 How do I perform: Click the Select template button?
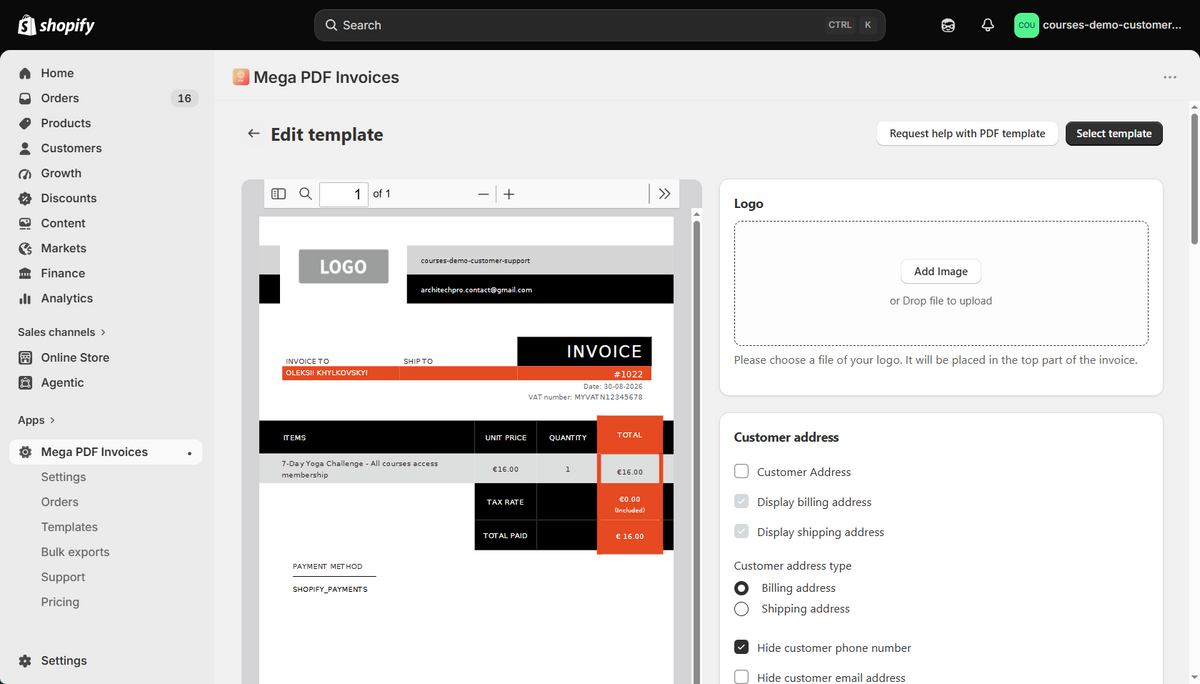(1114, 133)
